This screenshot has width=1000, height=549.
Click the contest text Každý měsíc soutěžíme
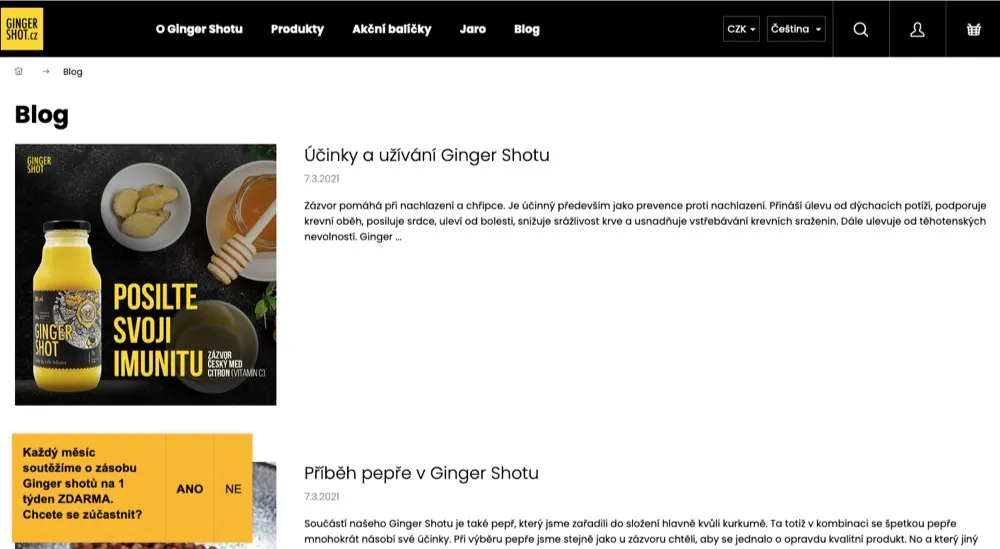click(x=82, y=483)
